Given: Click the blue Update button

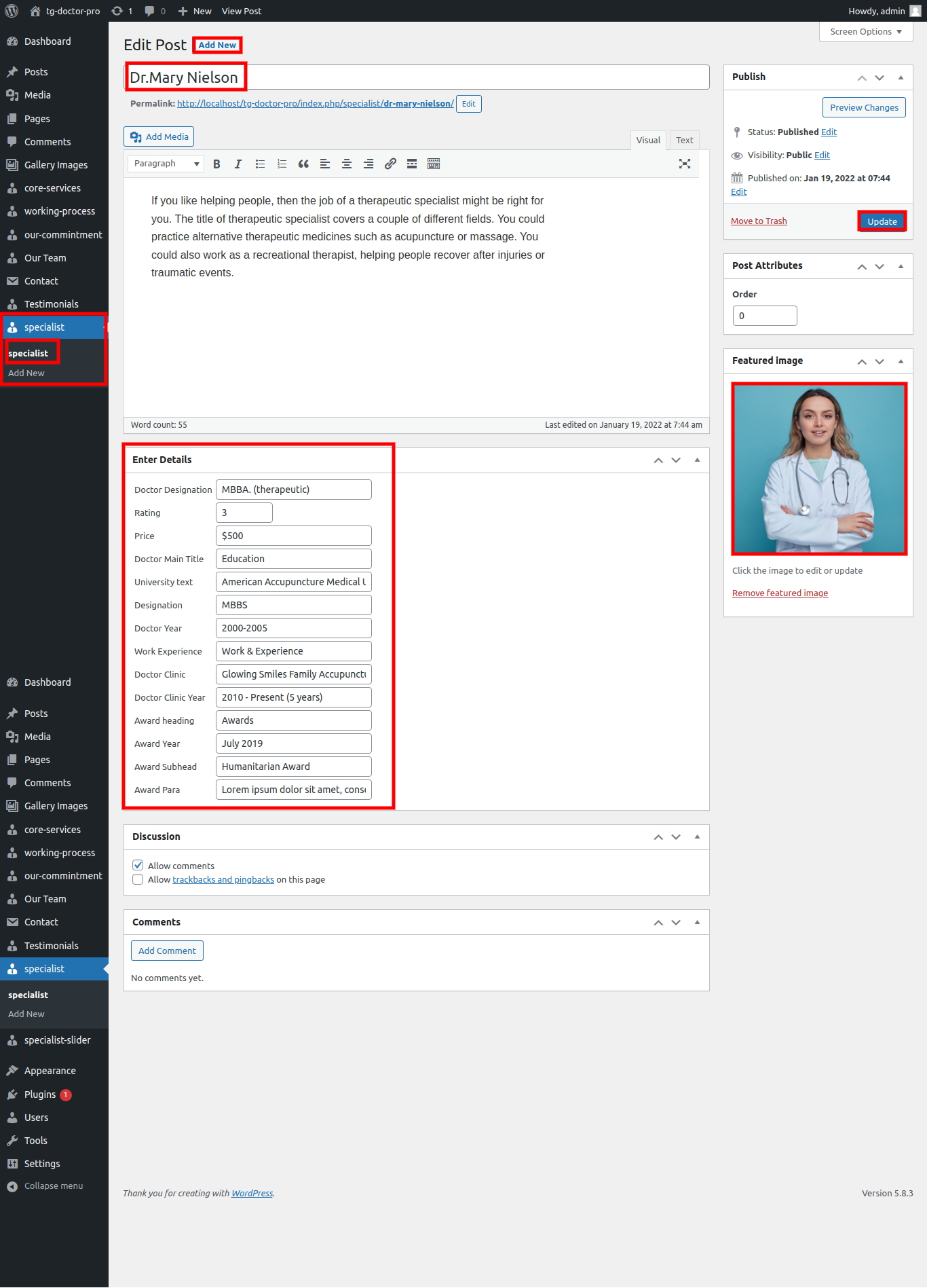Looking at the screenshot, I should pyautogui.click(x=882, y=222).
